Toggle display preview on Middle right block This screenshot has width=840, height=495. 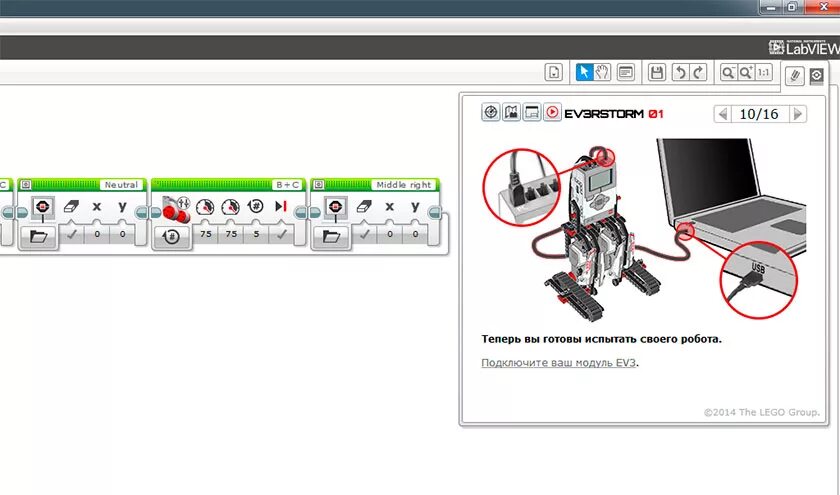click(x=318, y=185)
